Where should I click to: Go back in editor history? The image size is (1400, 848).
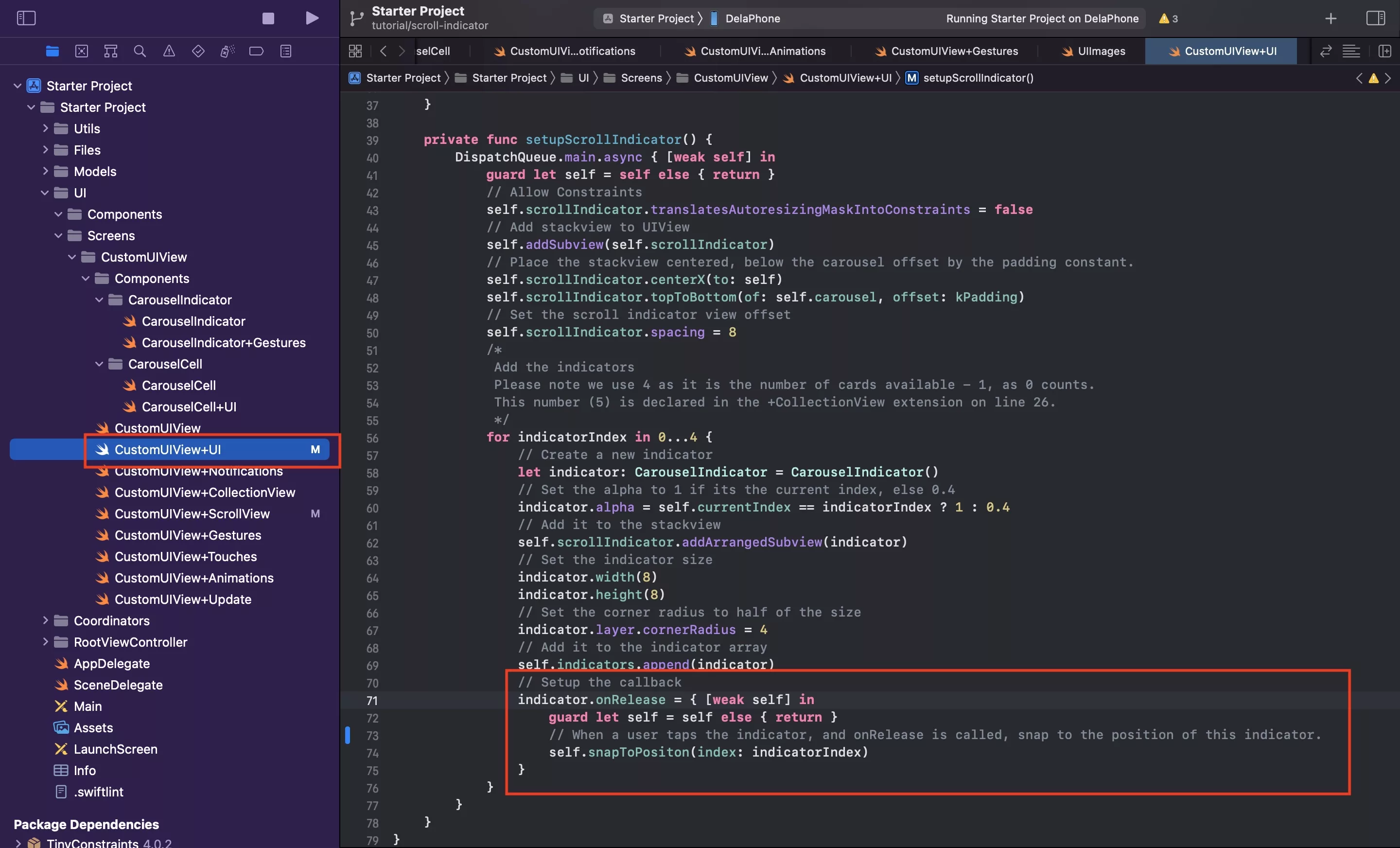pyautogui.click(x=384, y=51)
